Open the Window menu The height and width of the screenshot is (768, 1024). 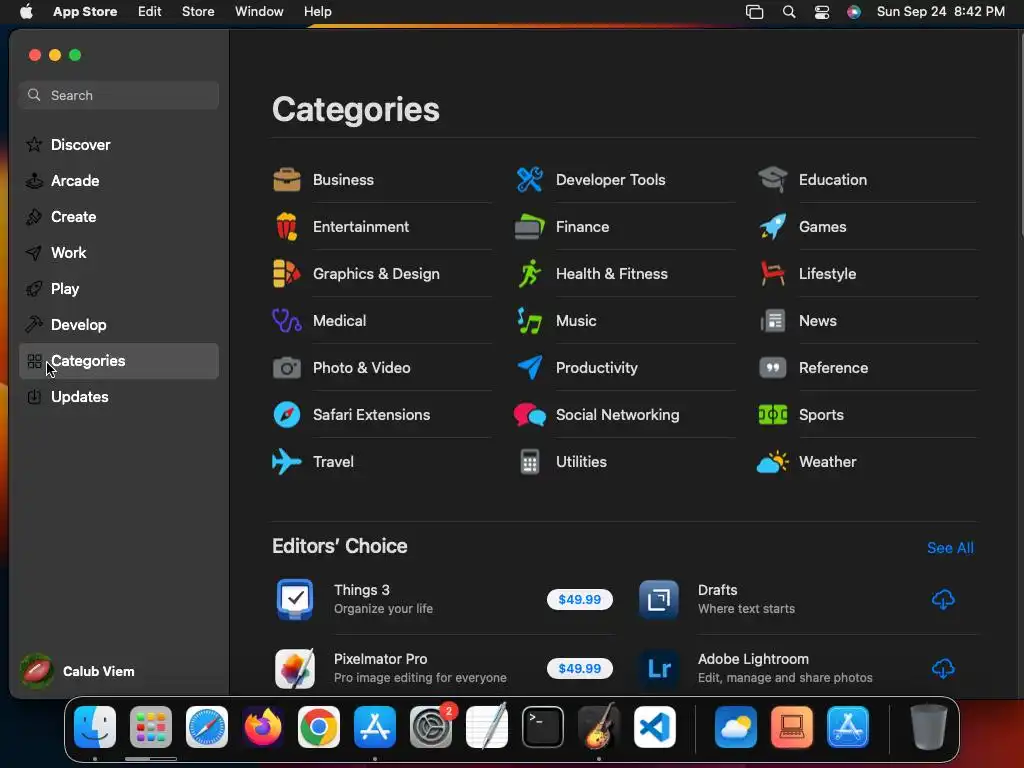[259, 12]
